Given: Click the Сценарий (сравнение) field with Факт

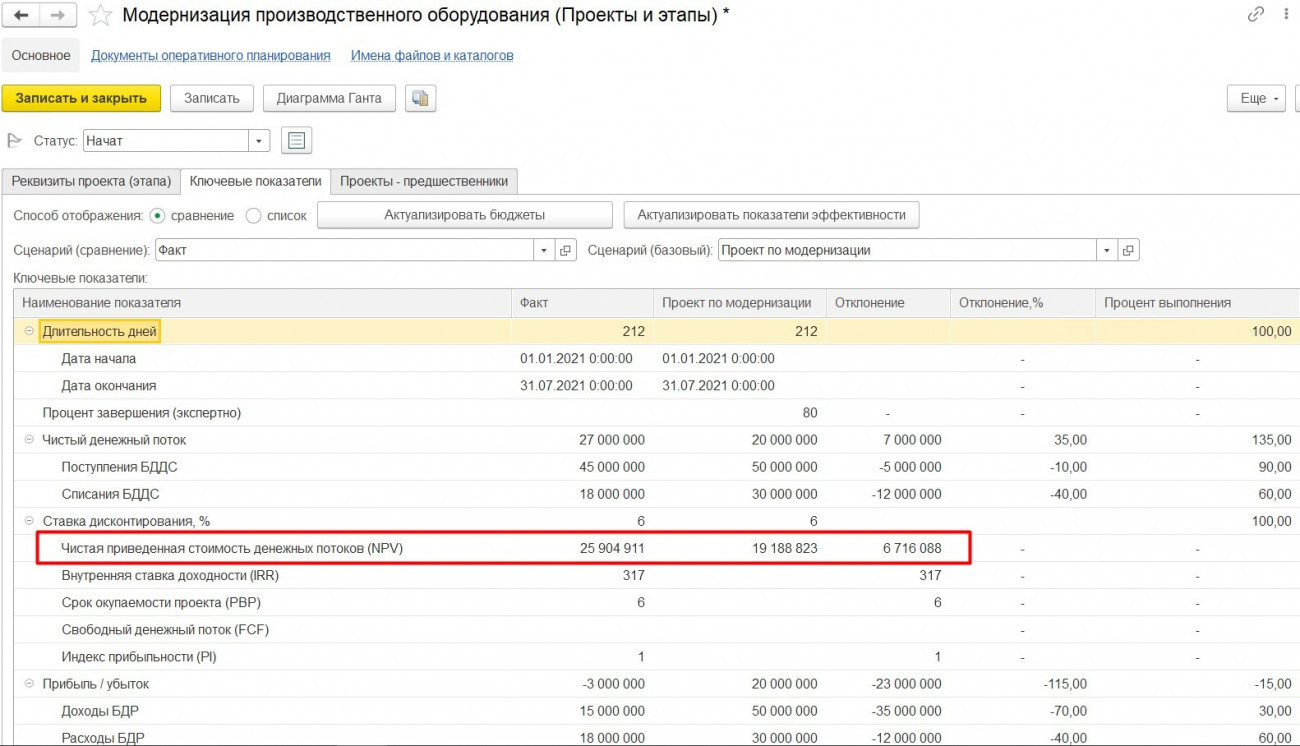Looking at the screenshot, I should 344,250.
